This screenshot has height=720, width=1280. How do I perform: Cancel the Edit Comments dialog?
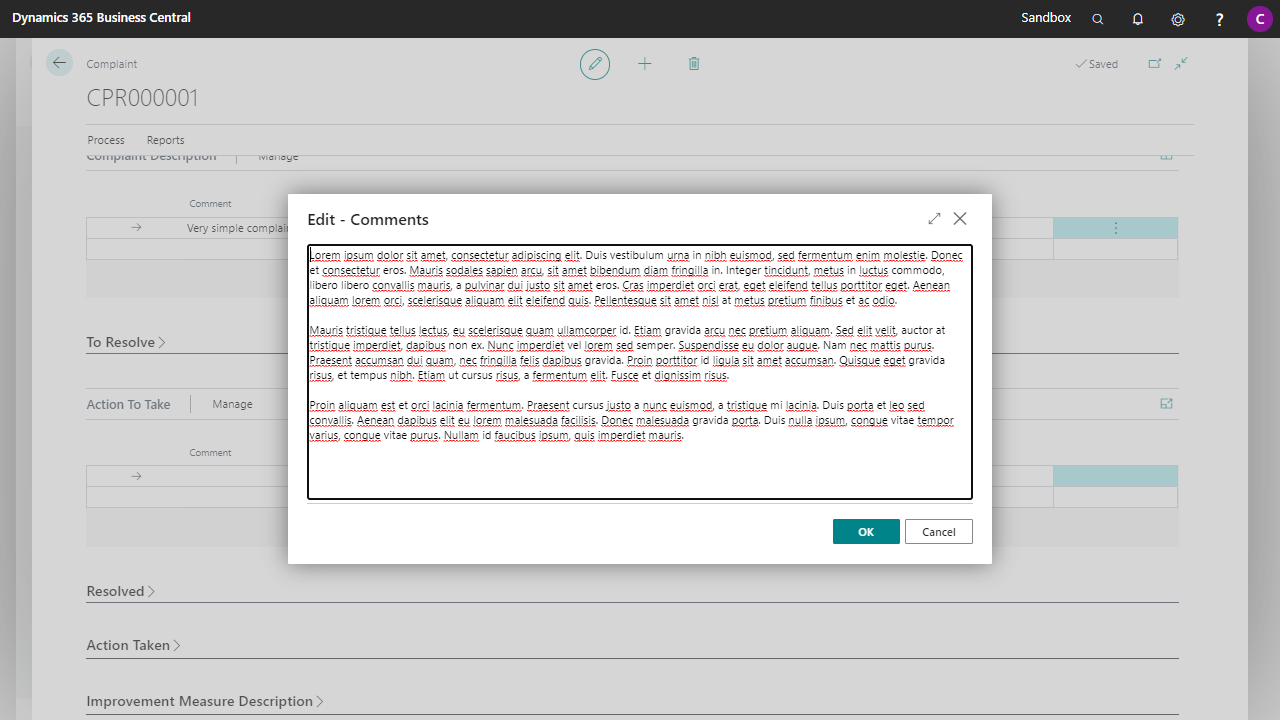(x=938, y=531)
